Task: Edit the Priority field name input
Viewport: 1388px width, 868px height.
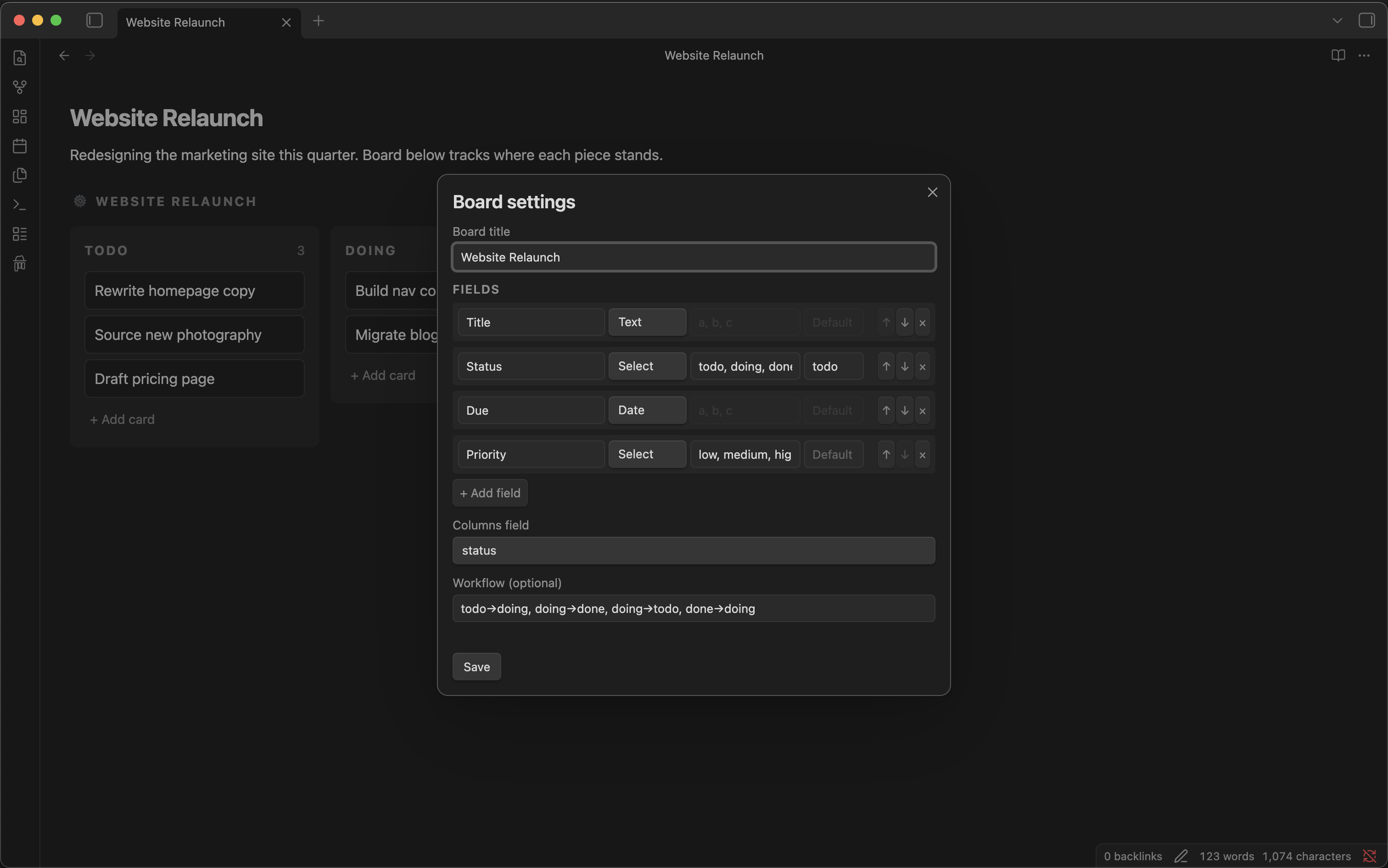Action: [531, 455]
